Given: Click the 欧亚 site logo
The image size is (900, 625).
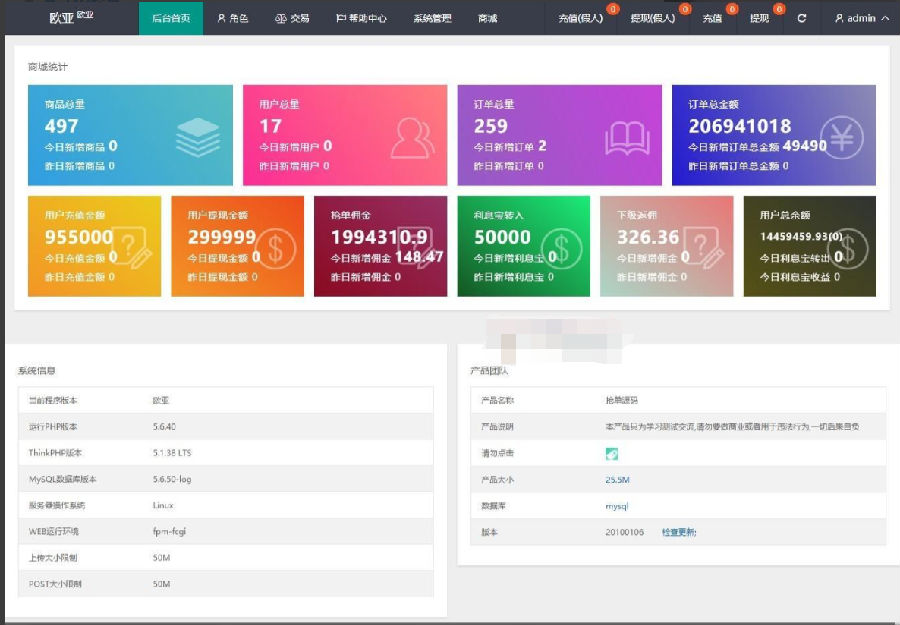Looking at the screenshot, I should 71,17.
